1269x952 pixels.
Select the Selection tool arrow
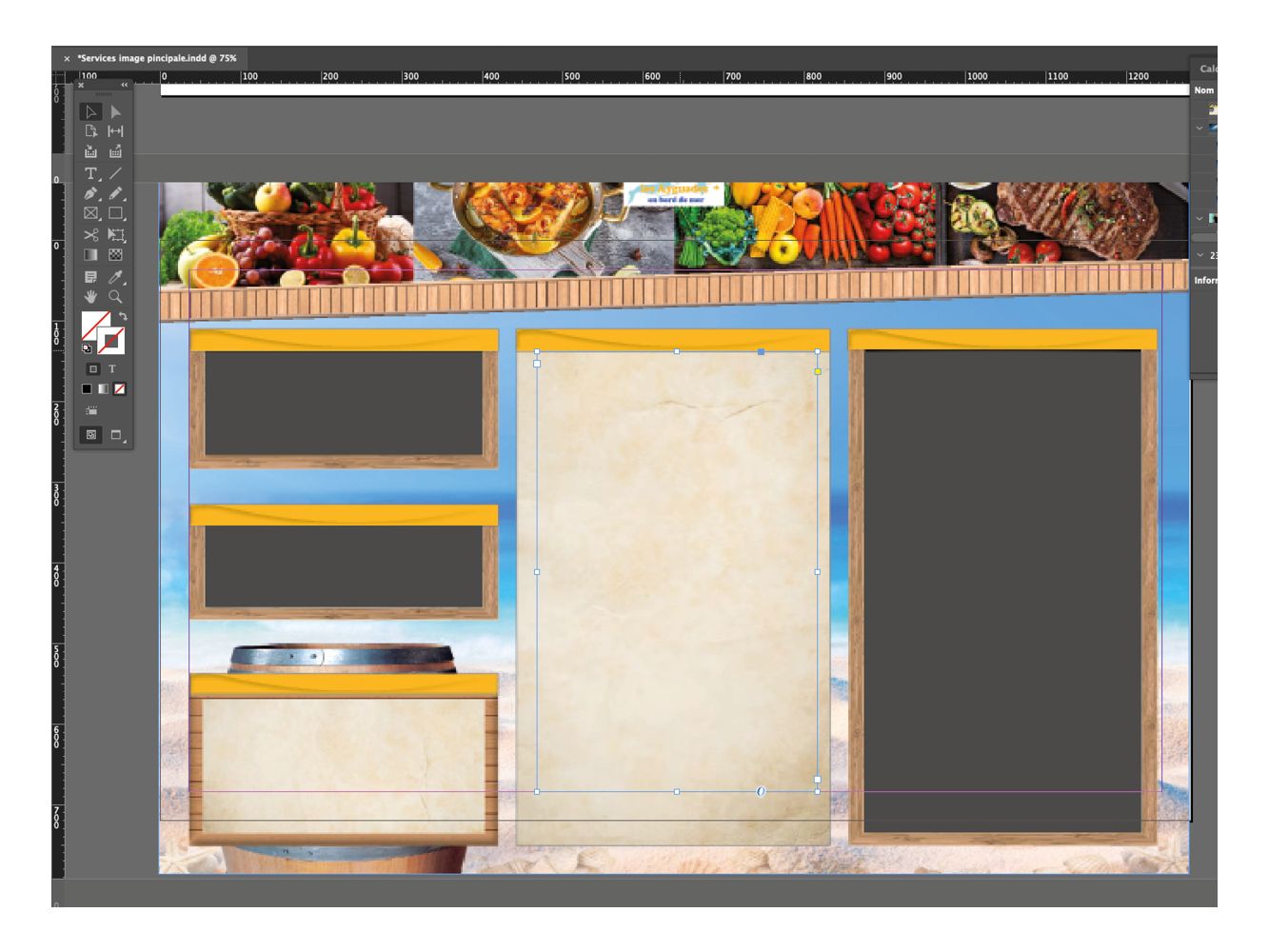[90, 111]
